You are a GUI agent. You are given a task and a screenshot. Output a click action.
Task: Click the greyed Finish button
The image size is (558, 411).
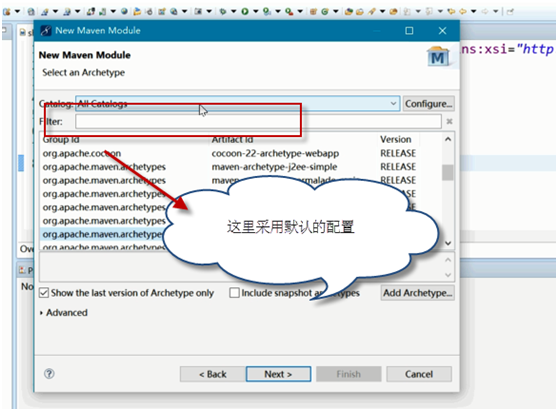[348, 374]
